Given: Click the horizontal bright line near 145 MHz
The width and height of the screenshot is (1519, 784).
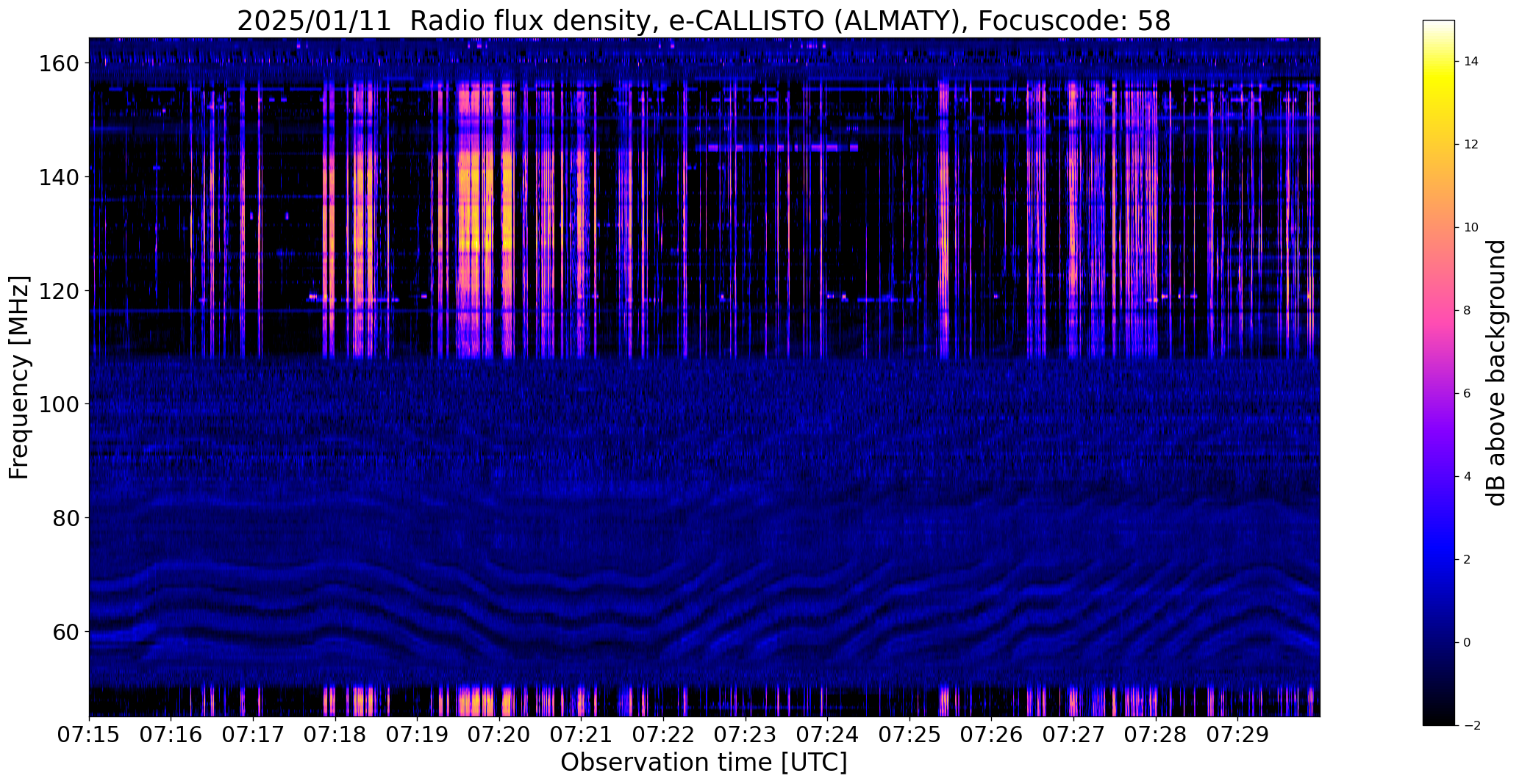Looking at the screenshot, I should coord(776,148).
